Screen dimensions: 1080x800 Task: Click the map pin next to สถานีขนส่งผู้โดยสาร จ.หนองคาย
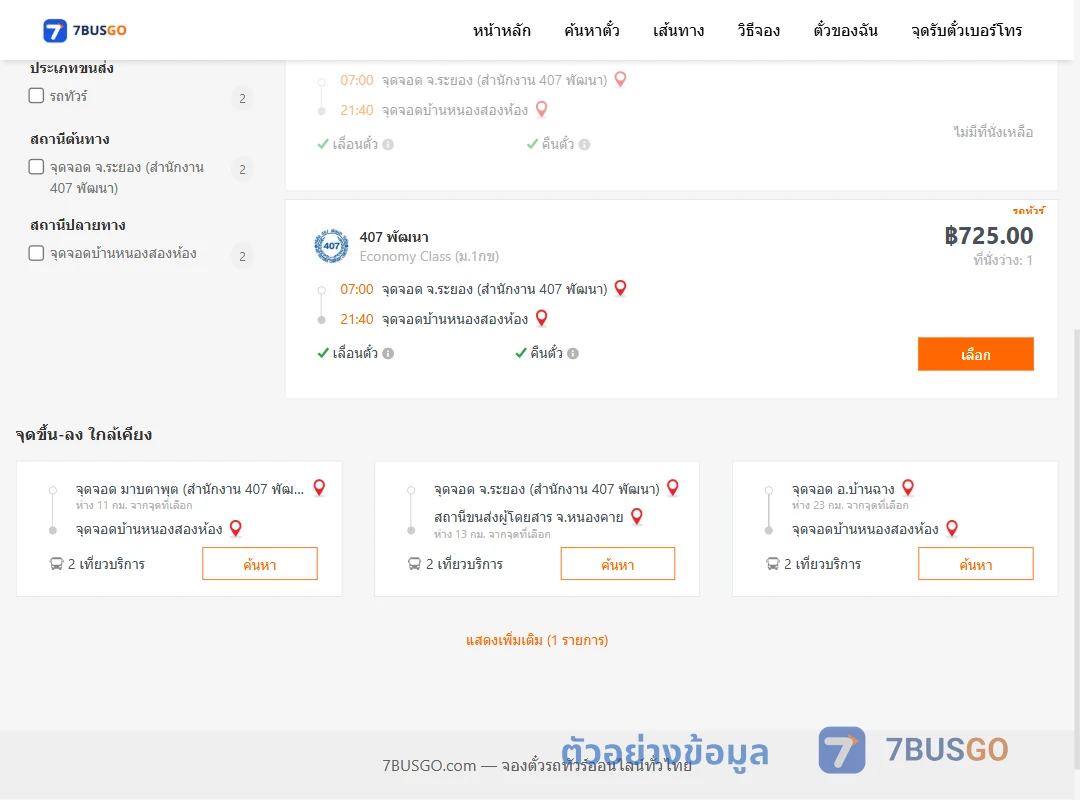(636, 516)
